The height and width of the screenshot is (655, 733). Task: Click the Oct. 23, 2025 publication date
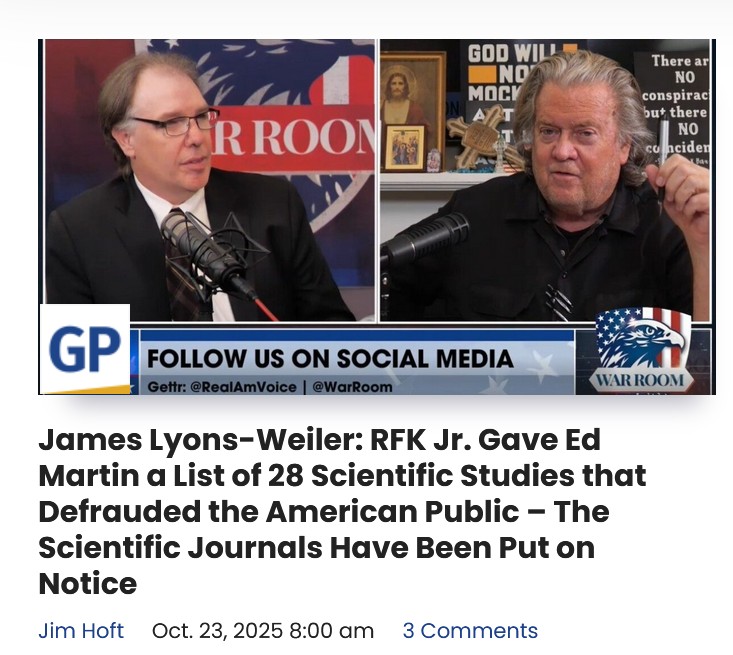click(263, 630)
